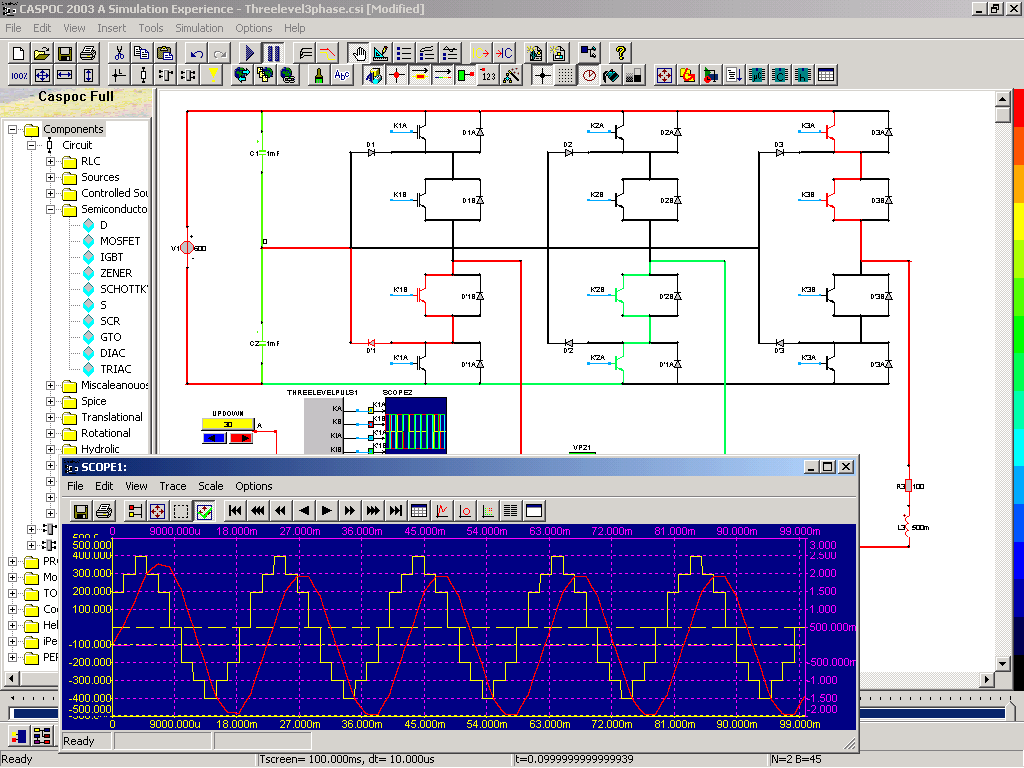
Task: Toggle the hand pan tool
Action: pos(358,53)
